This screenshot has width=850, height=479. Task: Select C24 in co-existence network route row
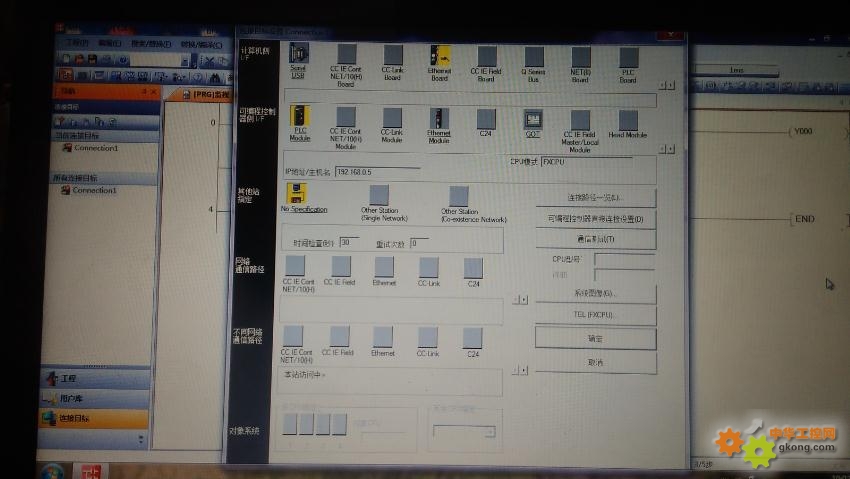[473, 338]
